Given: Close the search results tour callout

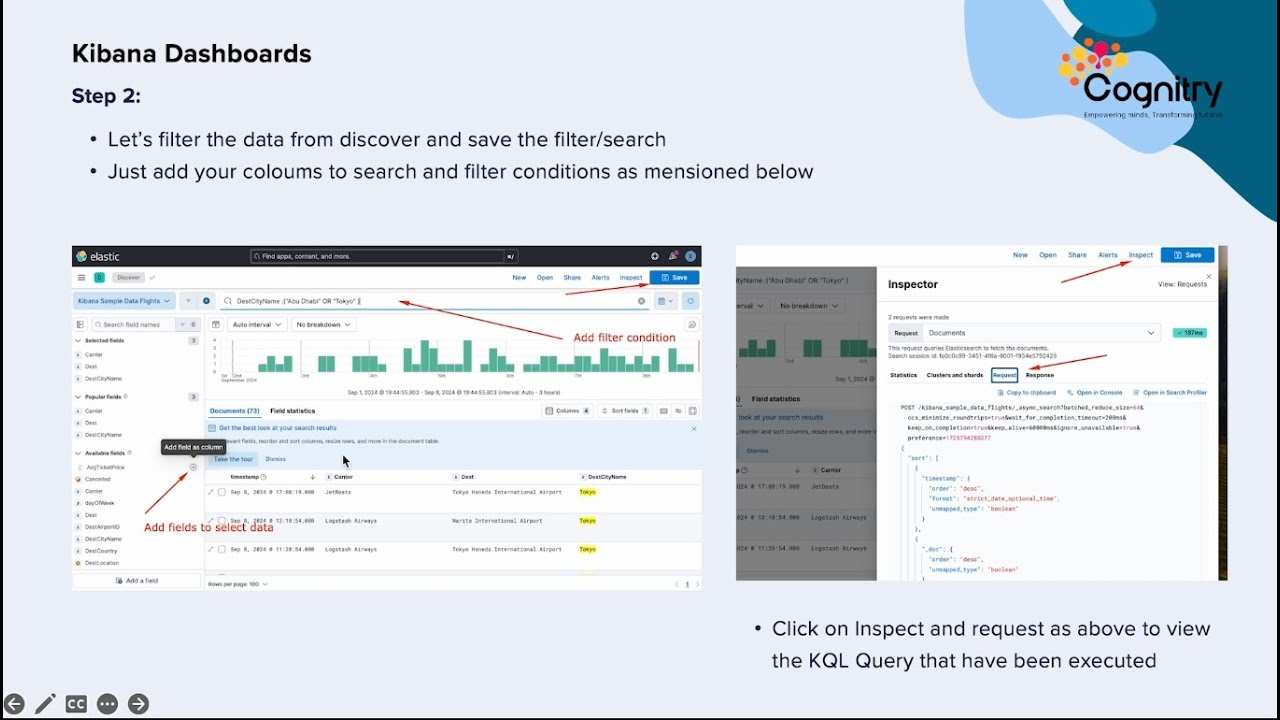Looking at the screenshot, I should (694, 428).
